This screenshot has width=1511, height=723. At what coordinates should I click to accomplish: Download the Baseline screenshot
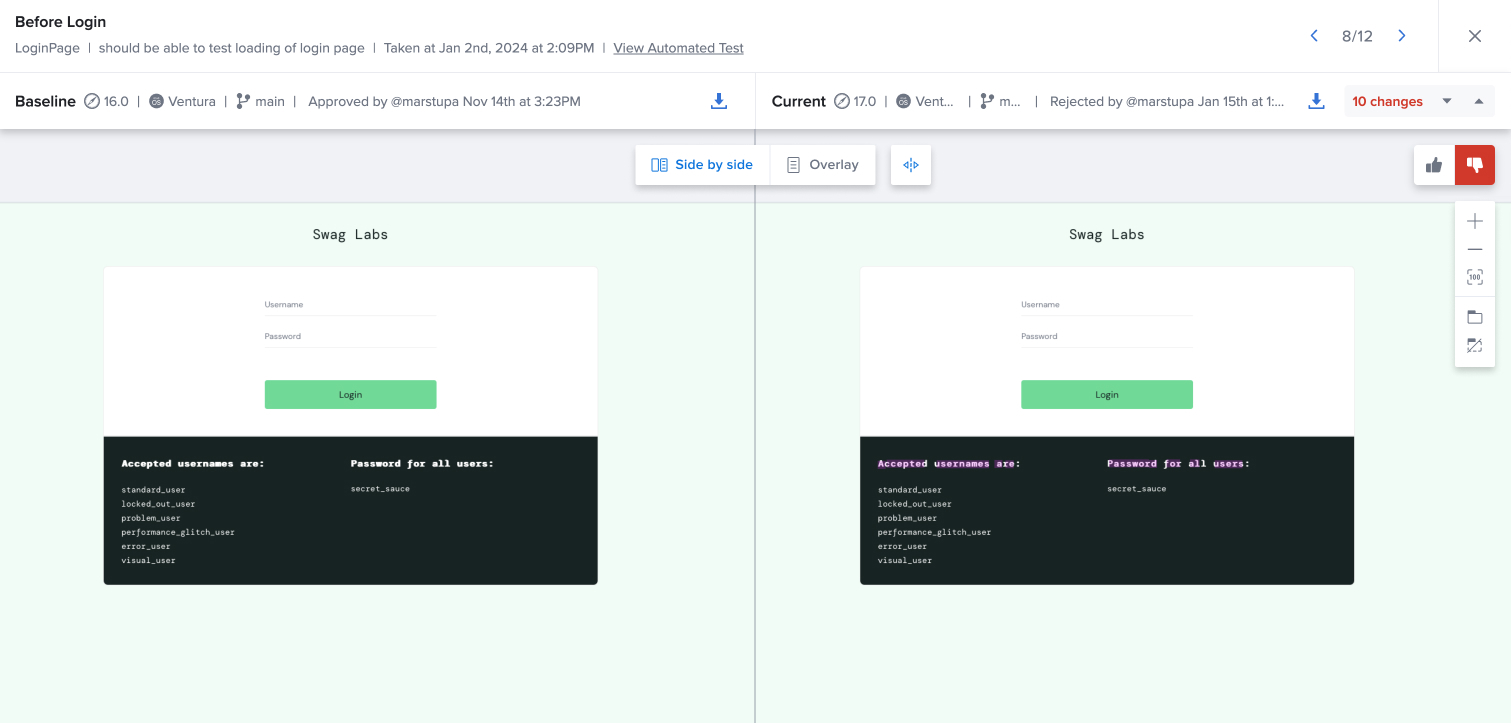[719, 100]
